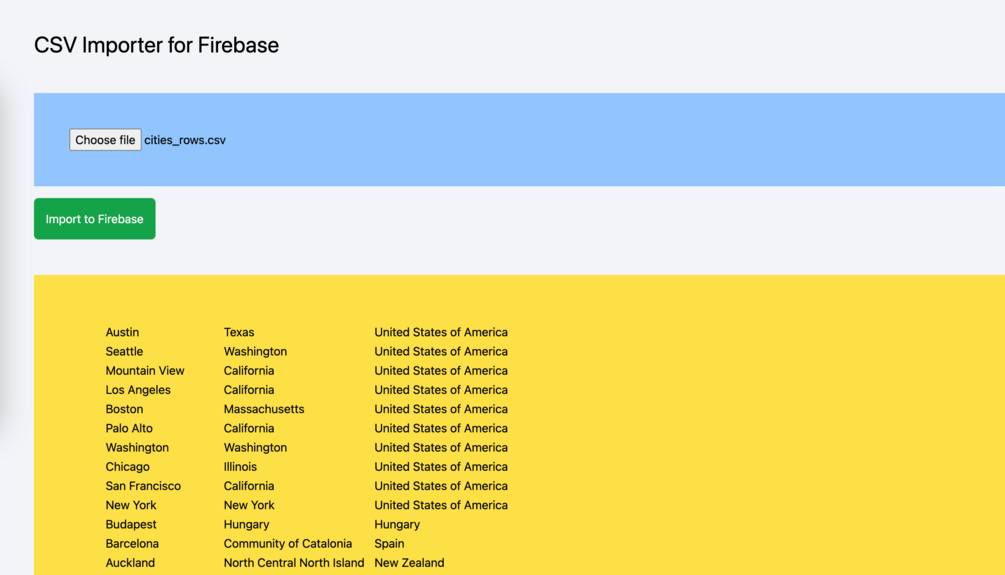Click the Auckland city cell
This screenshot has height=575, width=1005.
tap(130, 563)
